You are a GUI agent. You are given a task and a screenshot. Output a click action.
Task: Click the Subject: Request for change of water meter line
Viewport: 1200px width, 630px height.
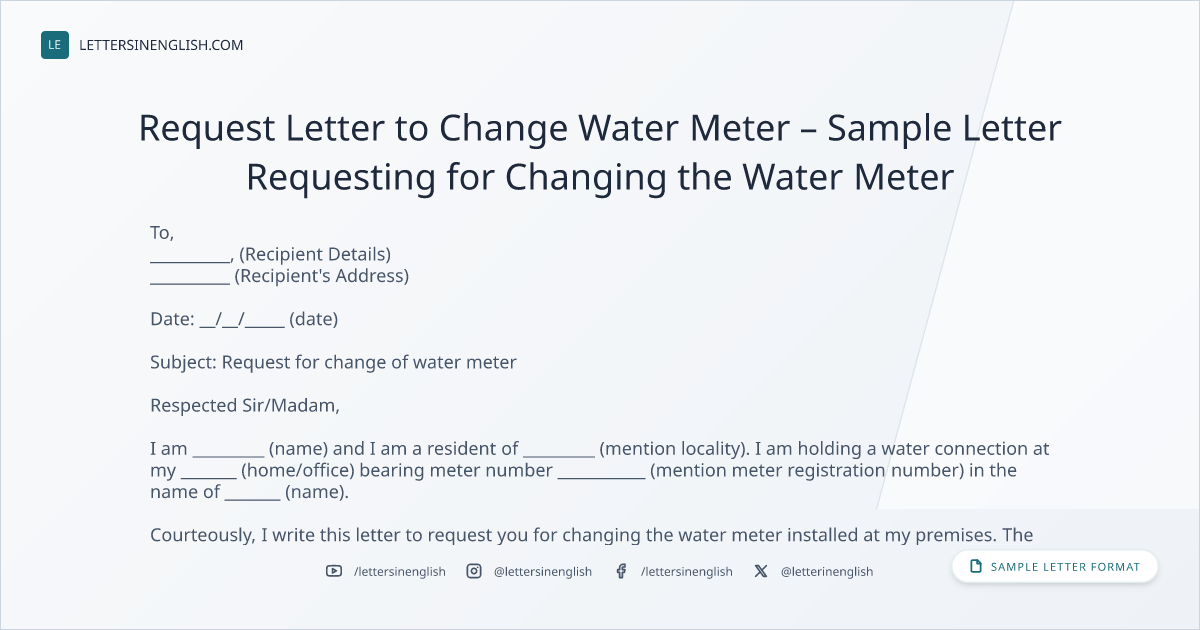click(x=333, y=362)
